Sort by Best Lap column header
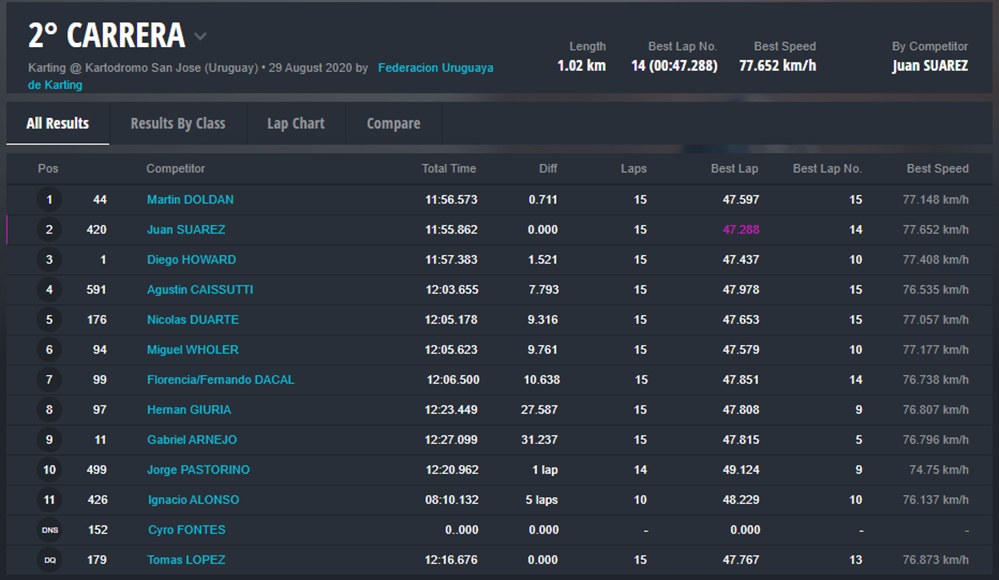The width and height of the screenshot is (999, 580). pos(734,169)
